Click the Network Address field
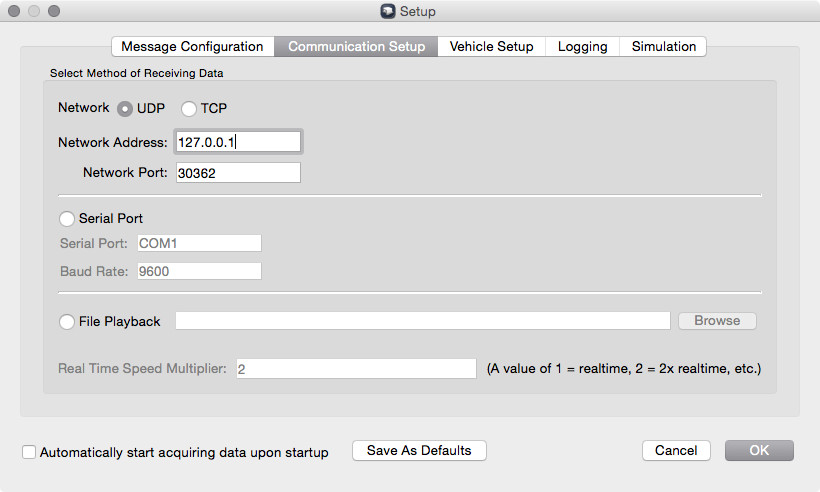The height and width of the screenshot is (492, 820). (x=238, y=142)
